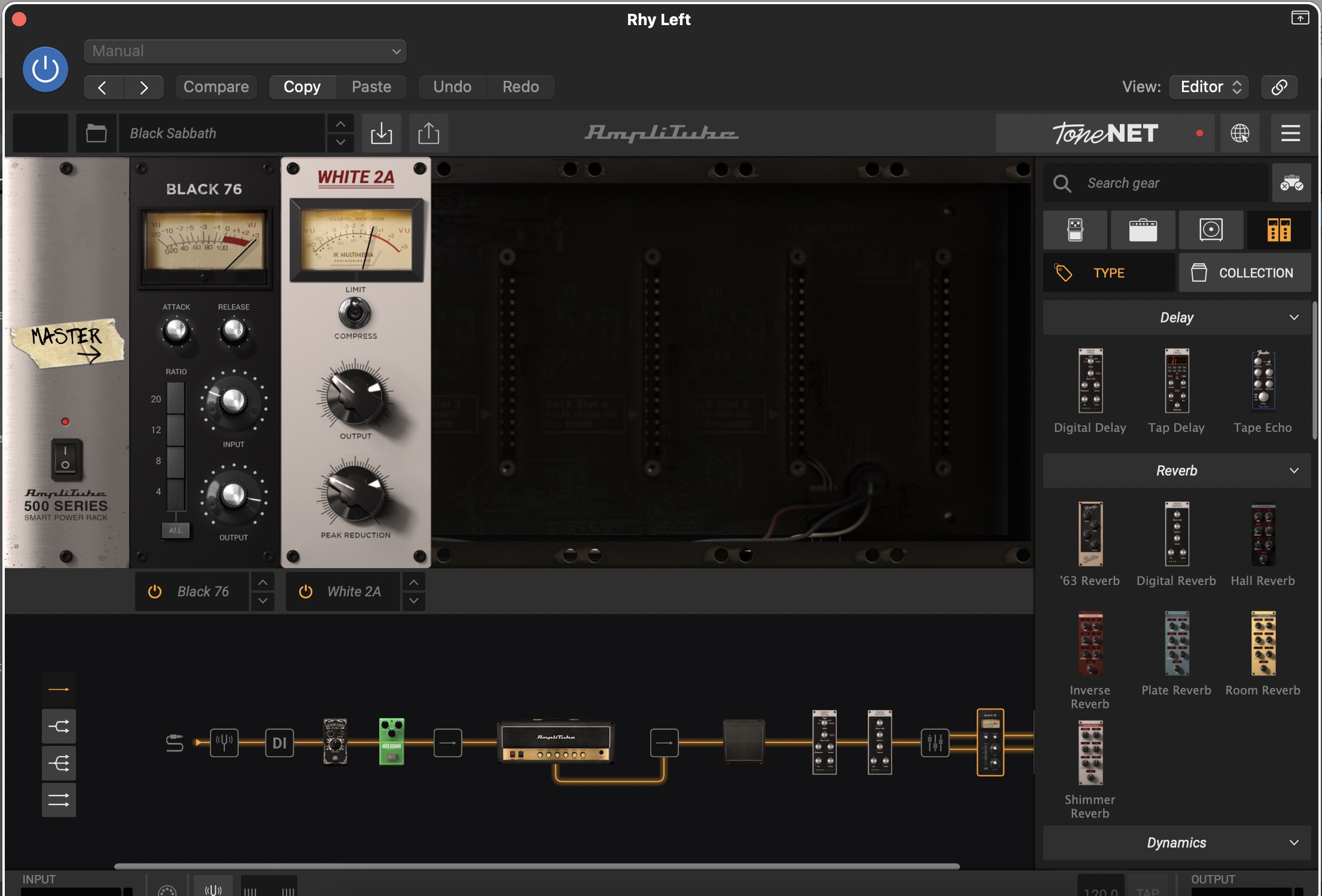Select the single series routing icon
The image size is (1322, 896).
59,690
